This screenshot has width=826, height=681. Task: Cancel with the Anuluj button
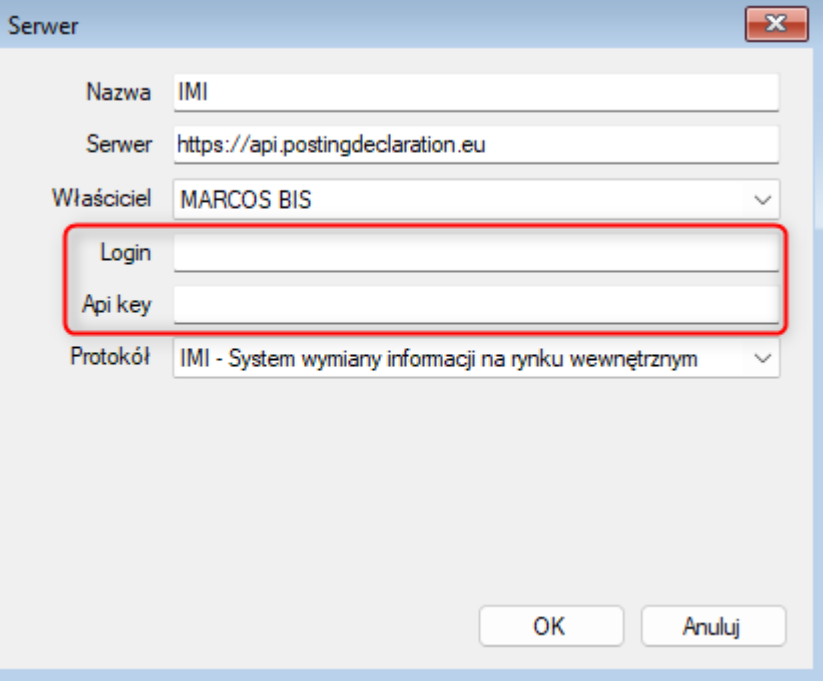click(713, 626)
